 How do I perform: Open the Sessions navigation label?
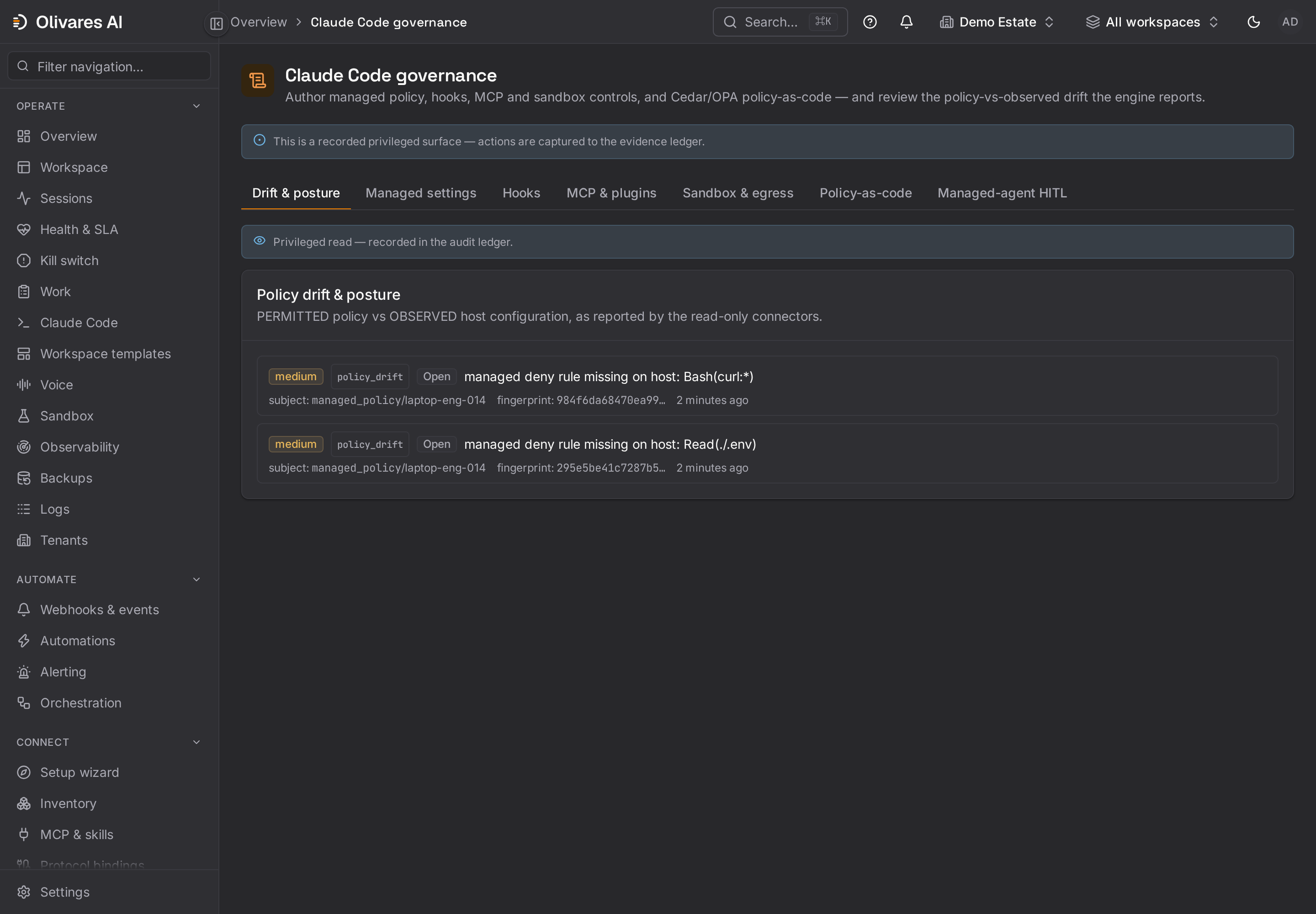(66, 198)
